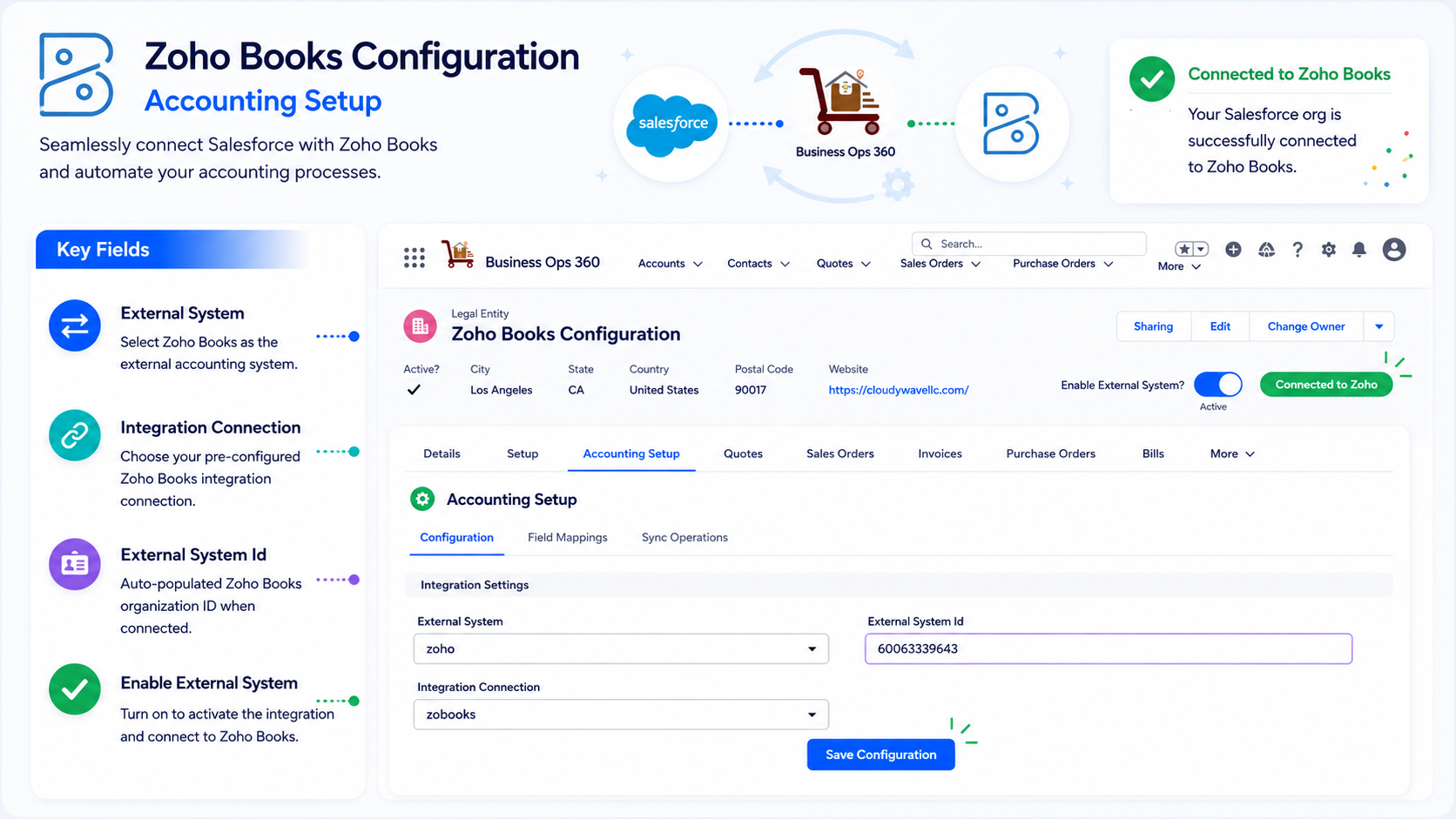Click the Salesforce cloud logo
The width and height of the screenshot is (1456, 819).
(x=672, y=124)
